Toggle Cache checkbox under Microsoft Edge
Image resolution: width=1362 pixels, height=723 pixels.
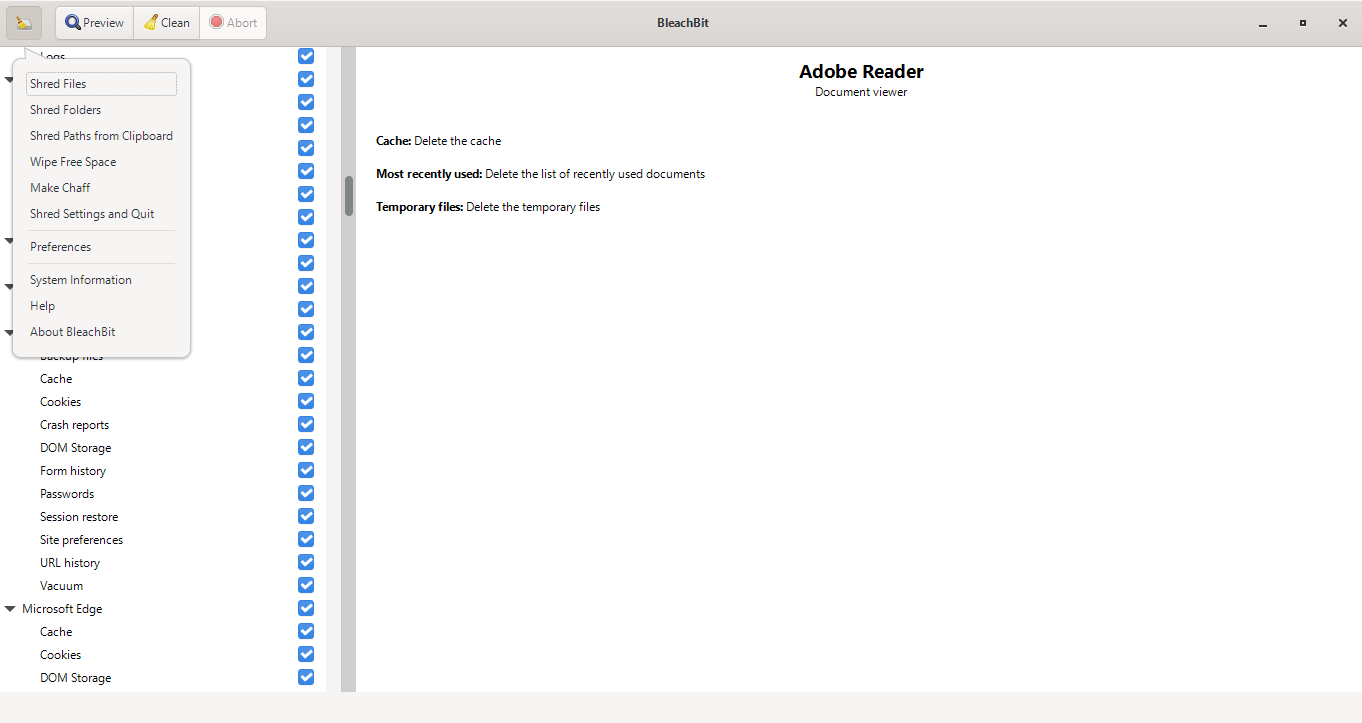click(306, 631)
